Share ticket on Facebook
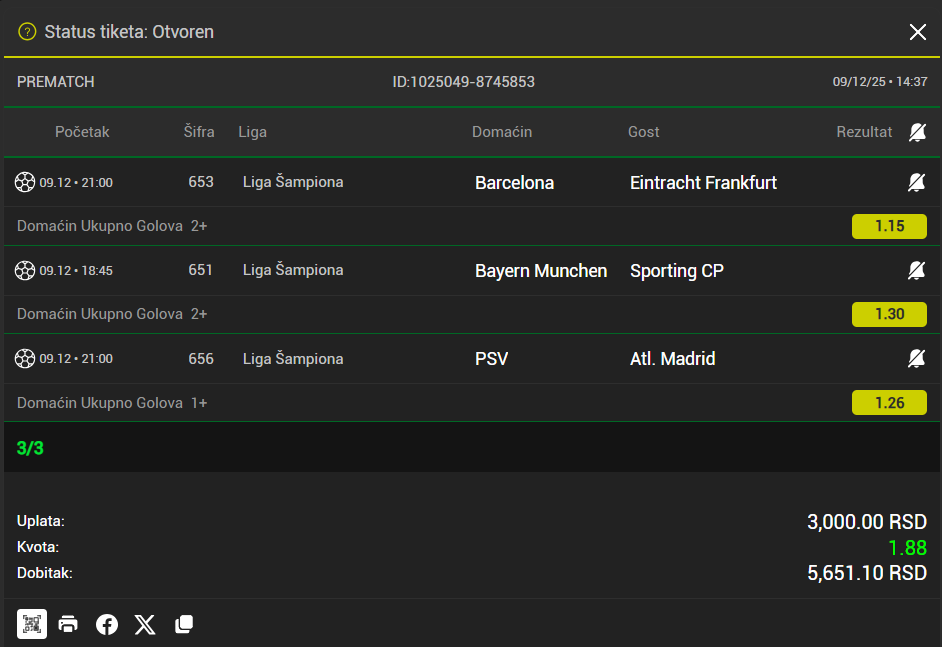The image size is (942, 647). pyautogui.click(x=107, y=624)
